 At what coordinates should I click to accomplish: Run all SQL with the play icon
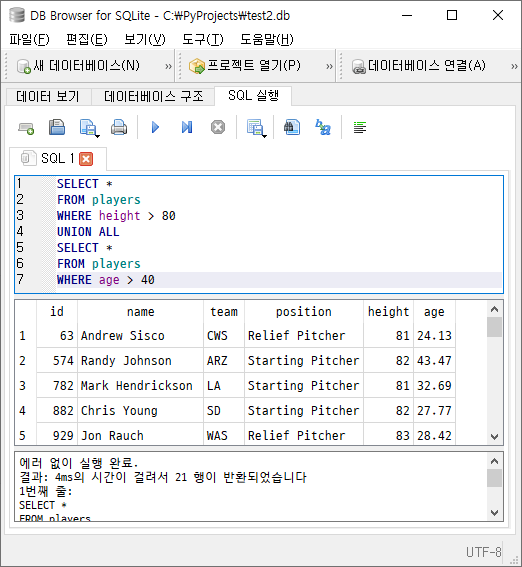155,127
